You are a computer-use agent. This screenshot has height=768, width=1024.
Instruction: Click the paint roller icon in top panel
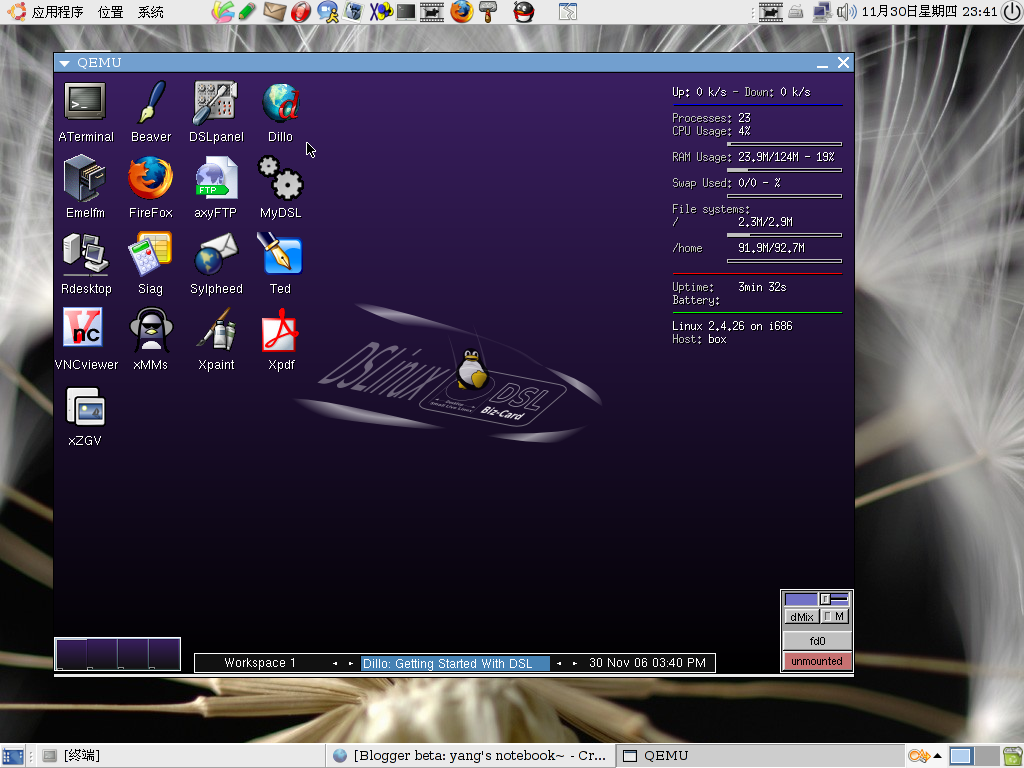click(488, 11)
